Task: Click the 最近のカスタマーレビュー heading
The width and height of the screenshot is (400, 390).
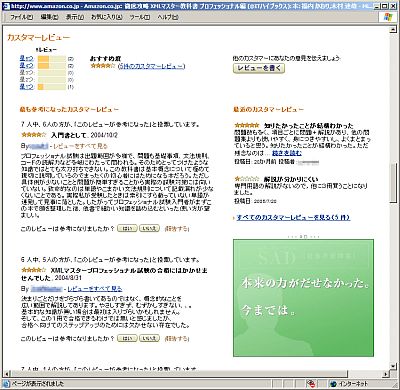Action: point(269,109)
